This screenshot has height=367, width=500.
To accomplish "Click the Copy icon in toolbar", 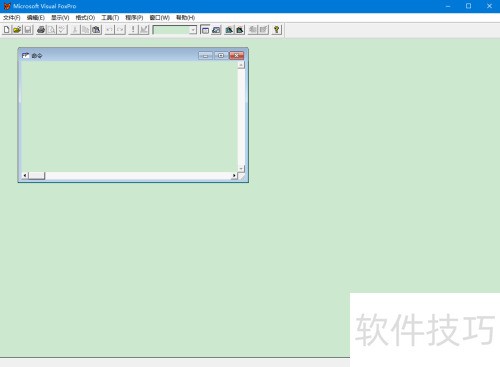I will [85, 30].
